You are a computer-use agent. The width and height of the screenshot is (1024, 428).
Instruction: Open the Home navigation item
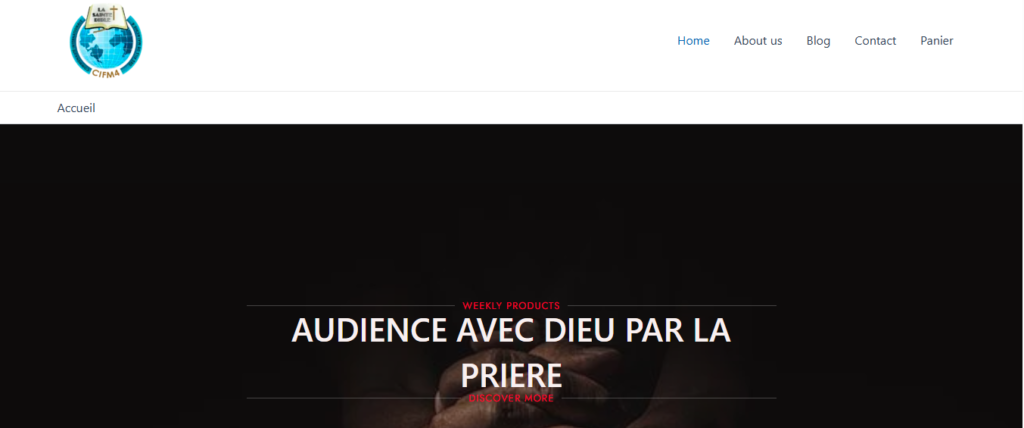point(693,41)
